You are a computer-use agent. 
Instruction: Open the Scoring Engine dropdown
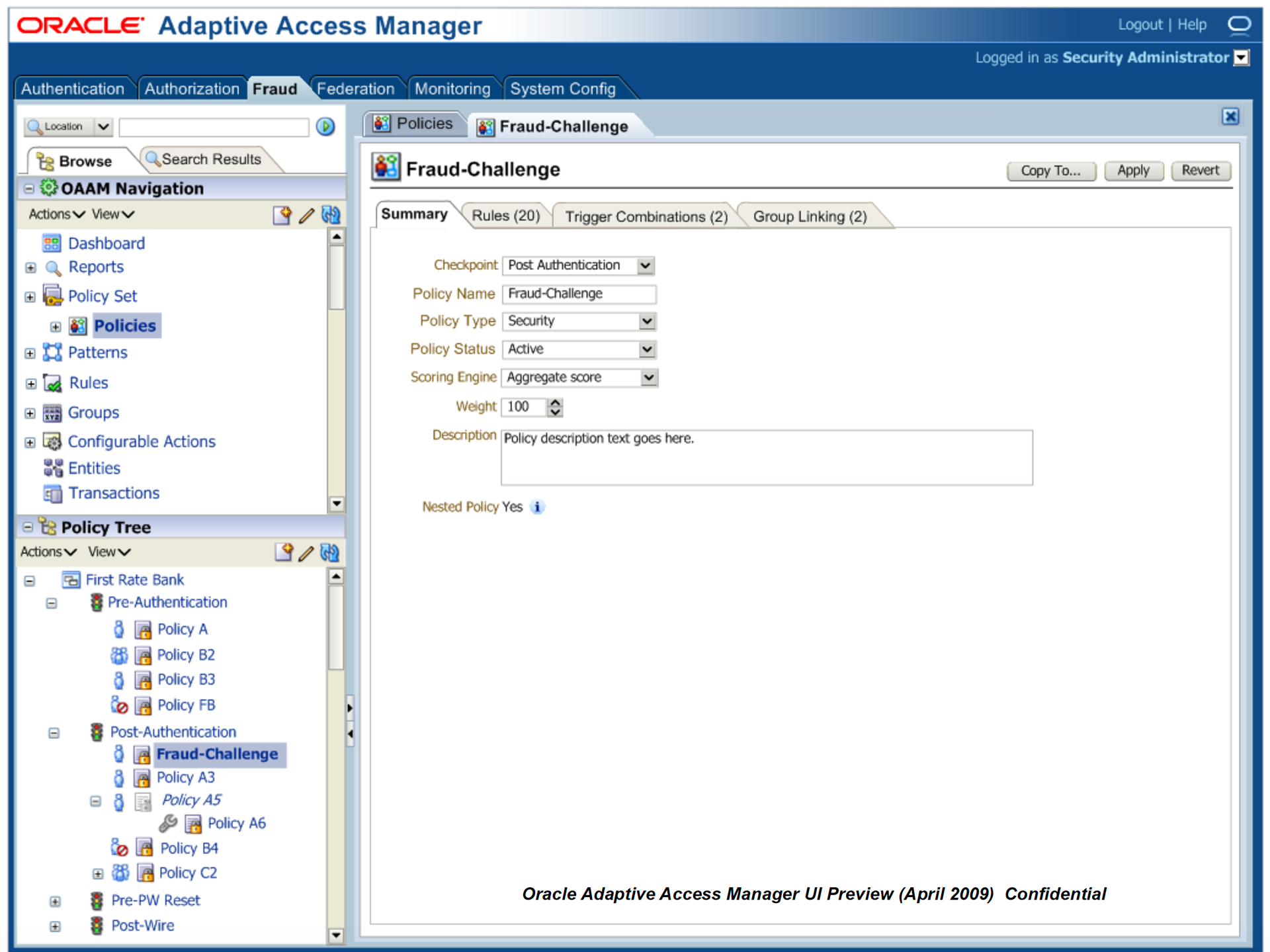tap(649, 378)
